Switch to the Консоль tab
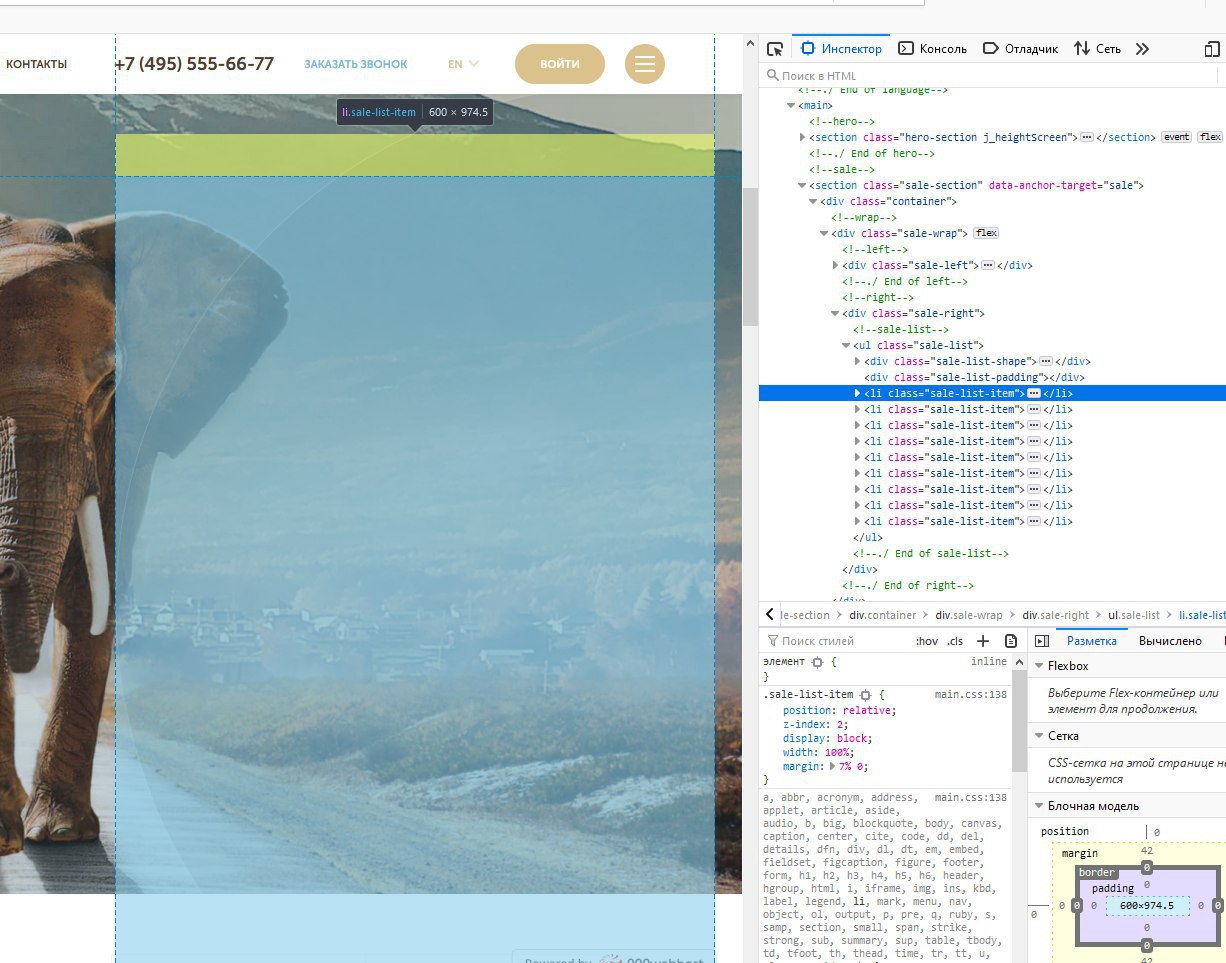 tap(932, 48)
